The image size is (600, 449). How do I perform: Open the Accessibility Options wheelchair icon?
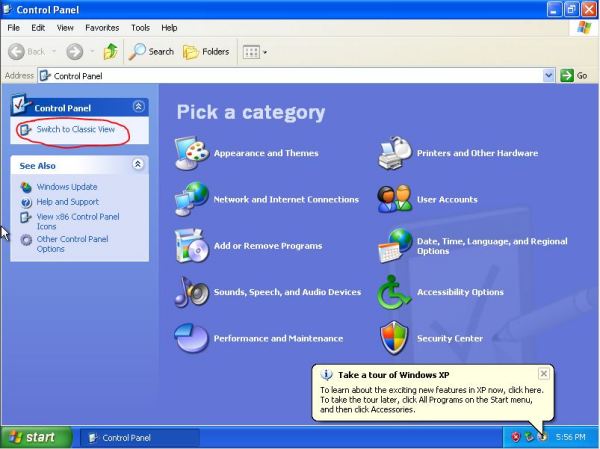pyautogui.click(x=395, y=292)
